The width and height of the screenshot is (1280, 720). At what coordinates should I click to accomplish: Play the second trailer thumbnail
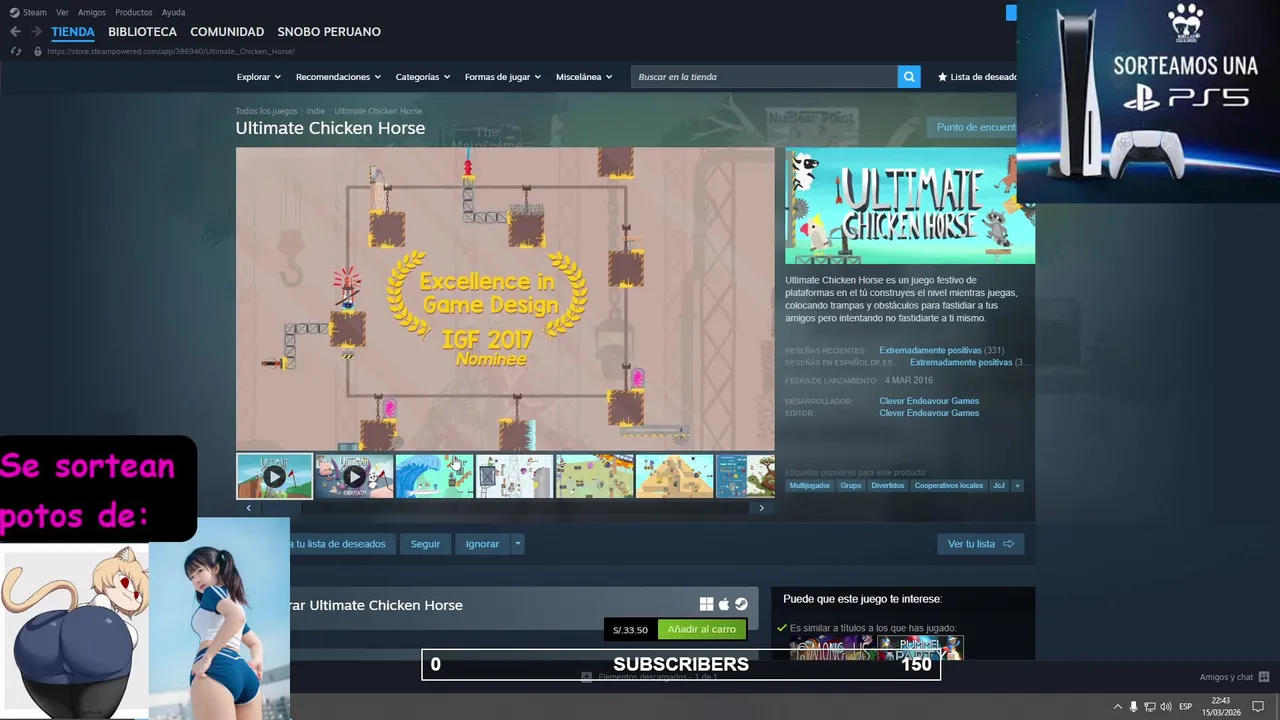(354, 476)
